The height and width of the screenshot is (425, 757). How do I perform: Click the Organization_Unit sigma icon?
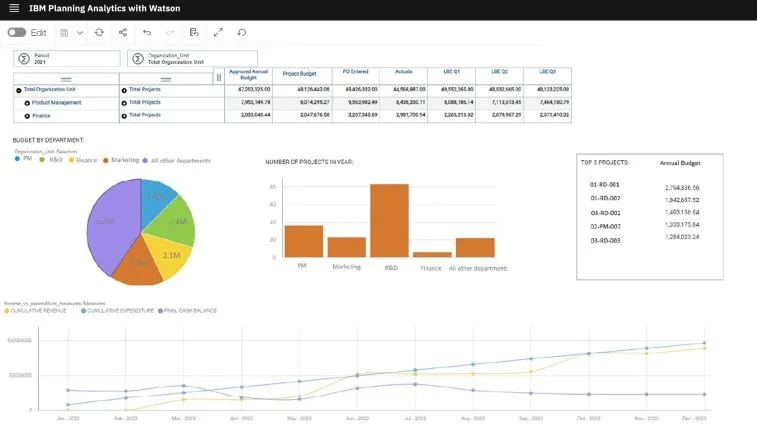click(x=138, y=58)
